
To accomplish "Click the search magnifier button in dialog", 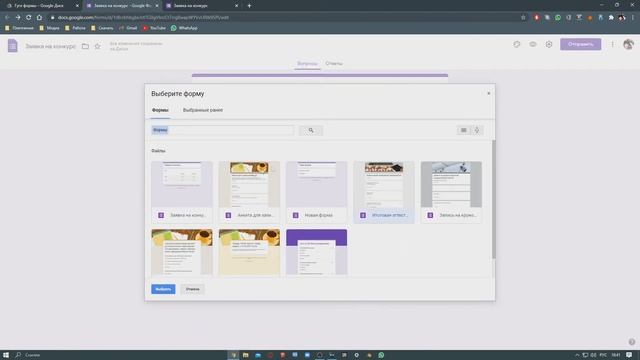I will 311,130.
